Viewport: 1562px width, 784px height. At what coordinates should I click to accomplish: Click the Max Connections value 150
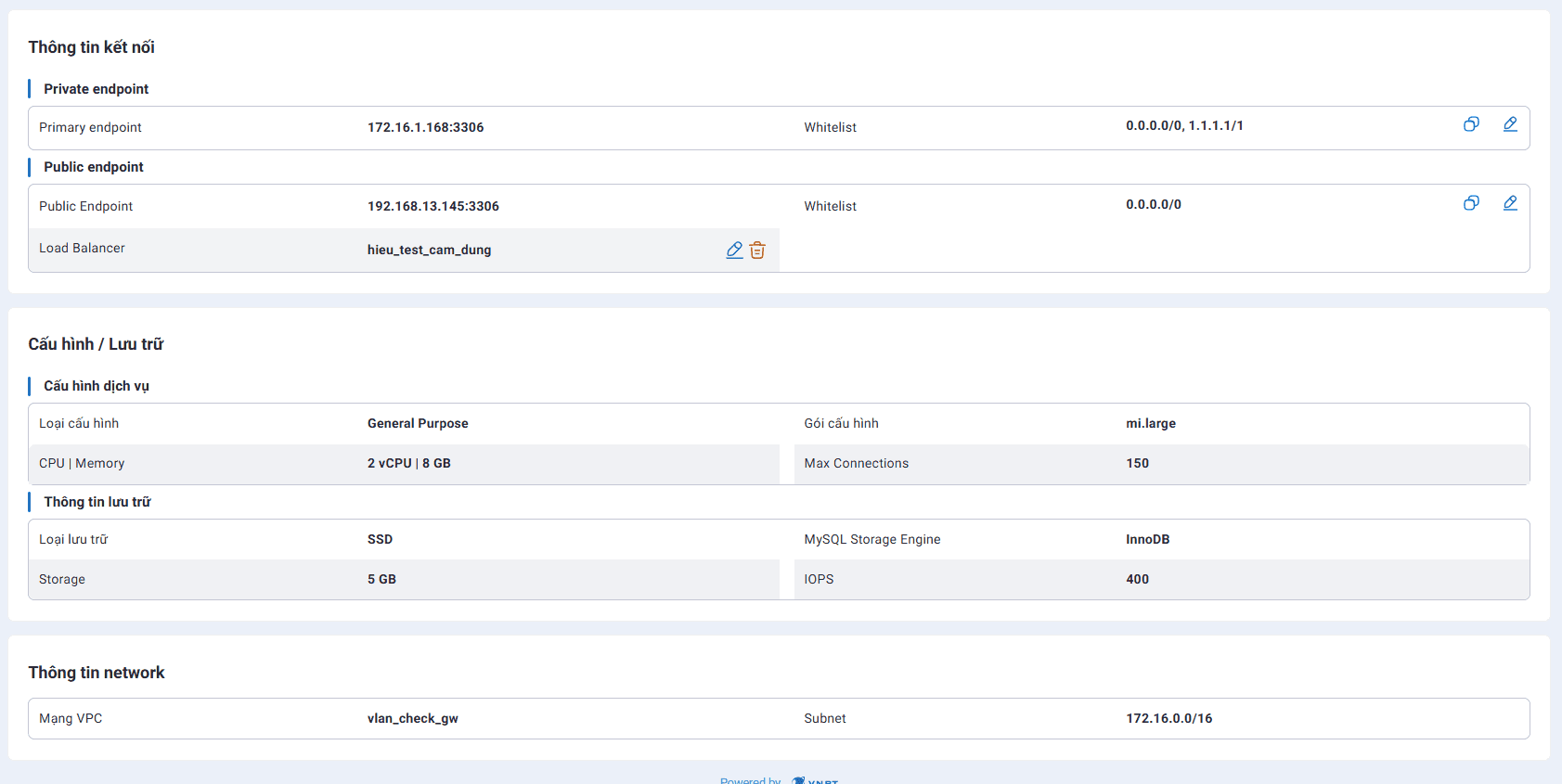pos(1137,463)
